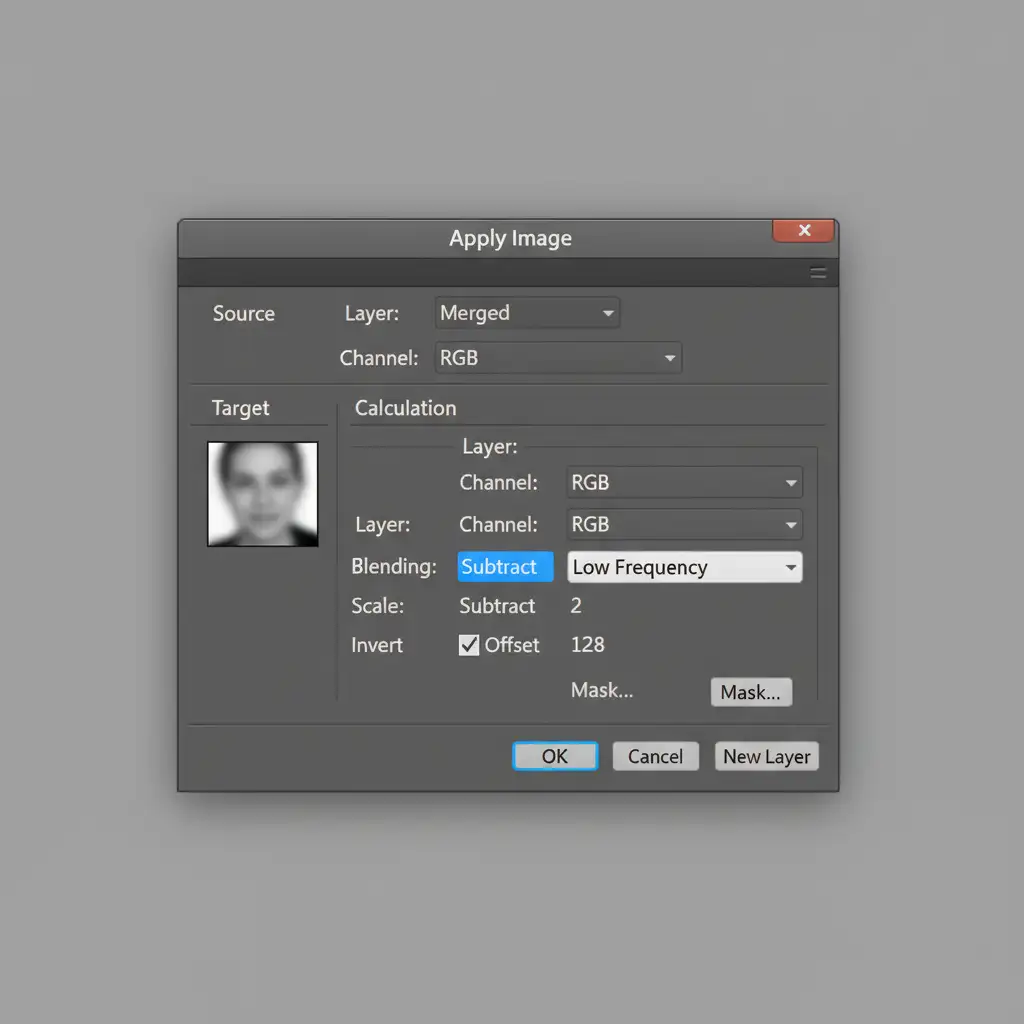Click the Subtract text beside Scale
Image resolution: width=1024 pixels, height=1024 pixels.
pos(497,606)
